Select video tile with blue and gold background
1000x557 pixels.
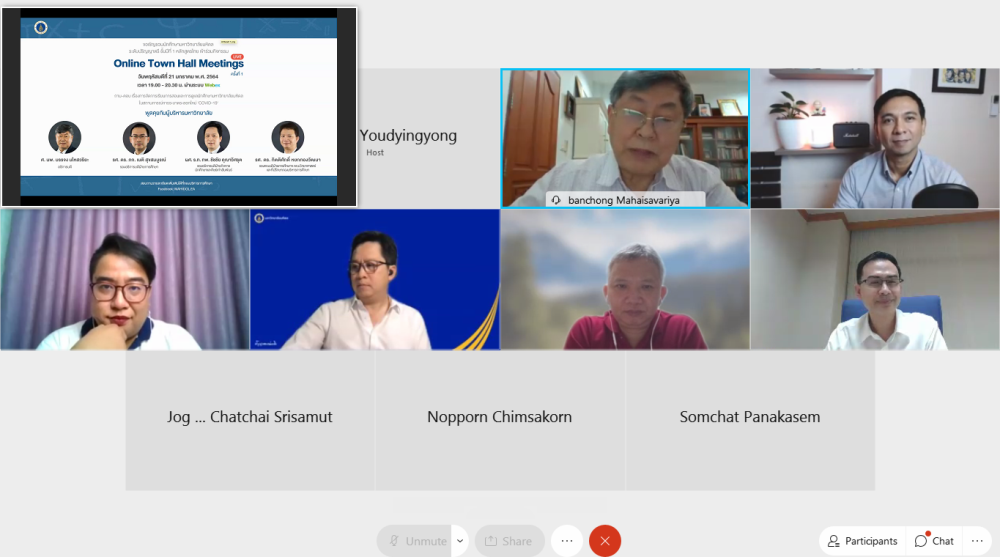coord(375,279)
